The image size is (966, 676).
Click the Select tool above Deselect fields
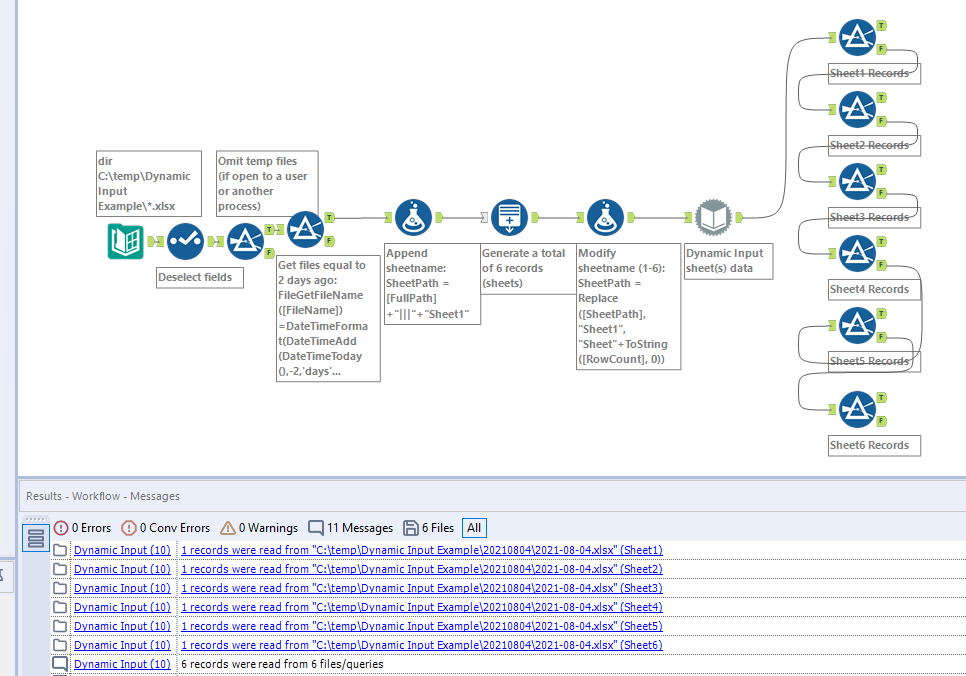[185, 241]
